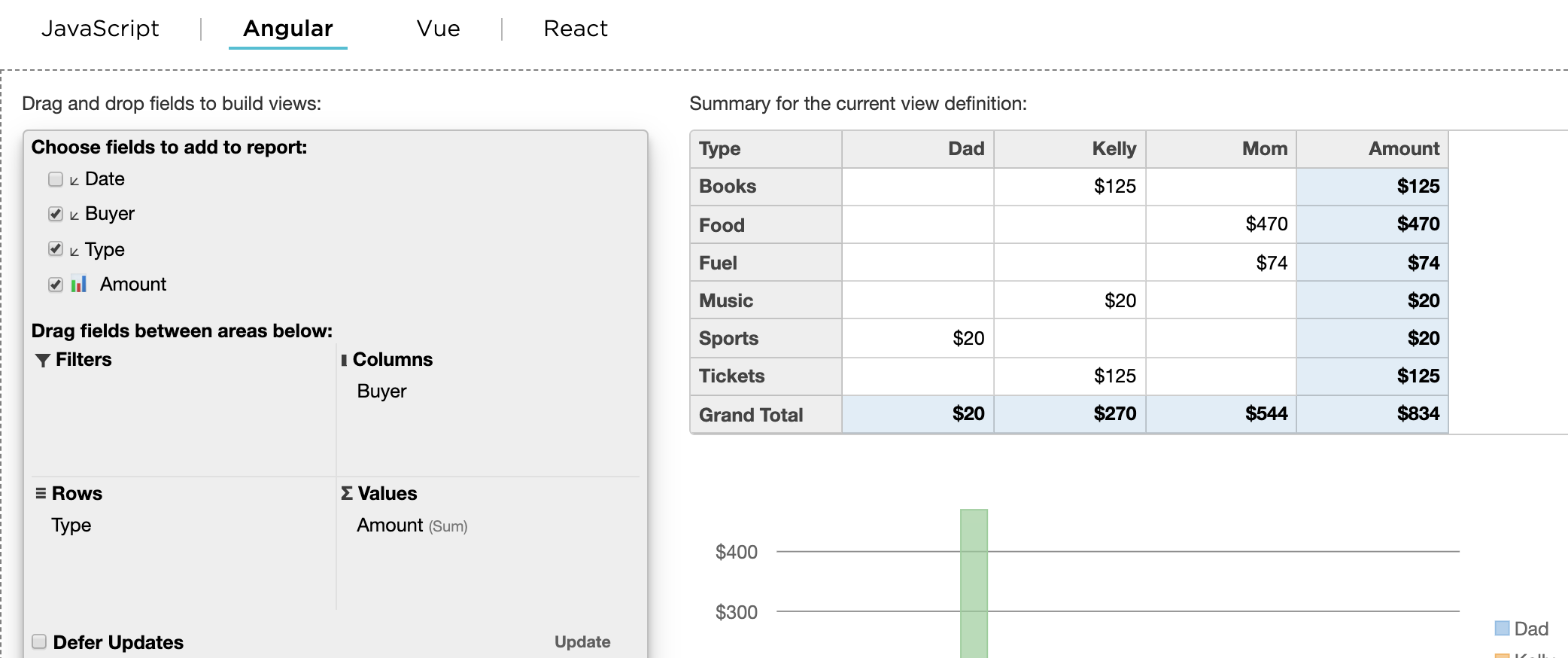Image resolution: width=1568 pixels, height=658 pixels.
Task: Click the $400 axis label on chart
Action: [x=737, y=552]
